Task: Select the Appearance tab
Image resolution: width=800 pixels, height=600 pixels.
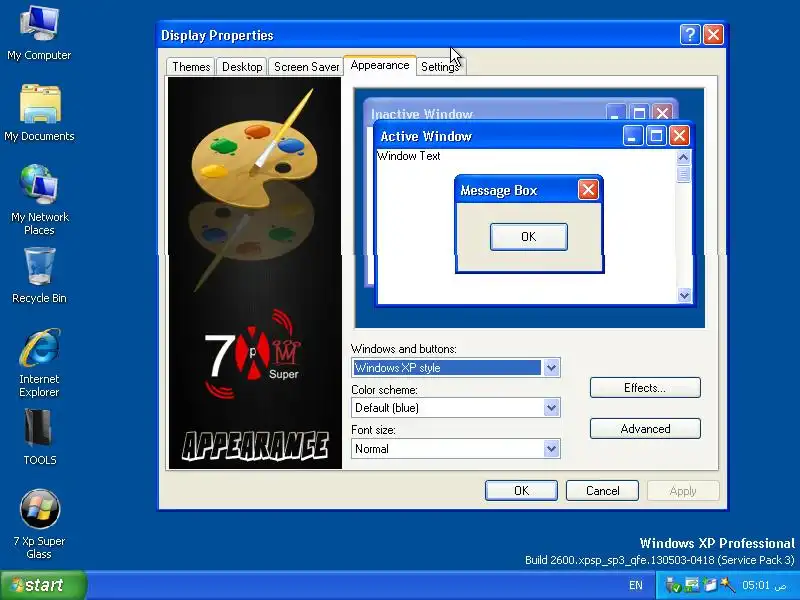Action: [380, 65]
